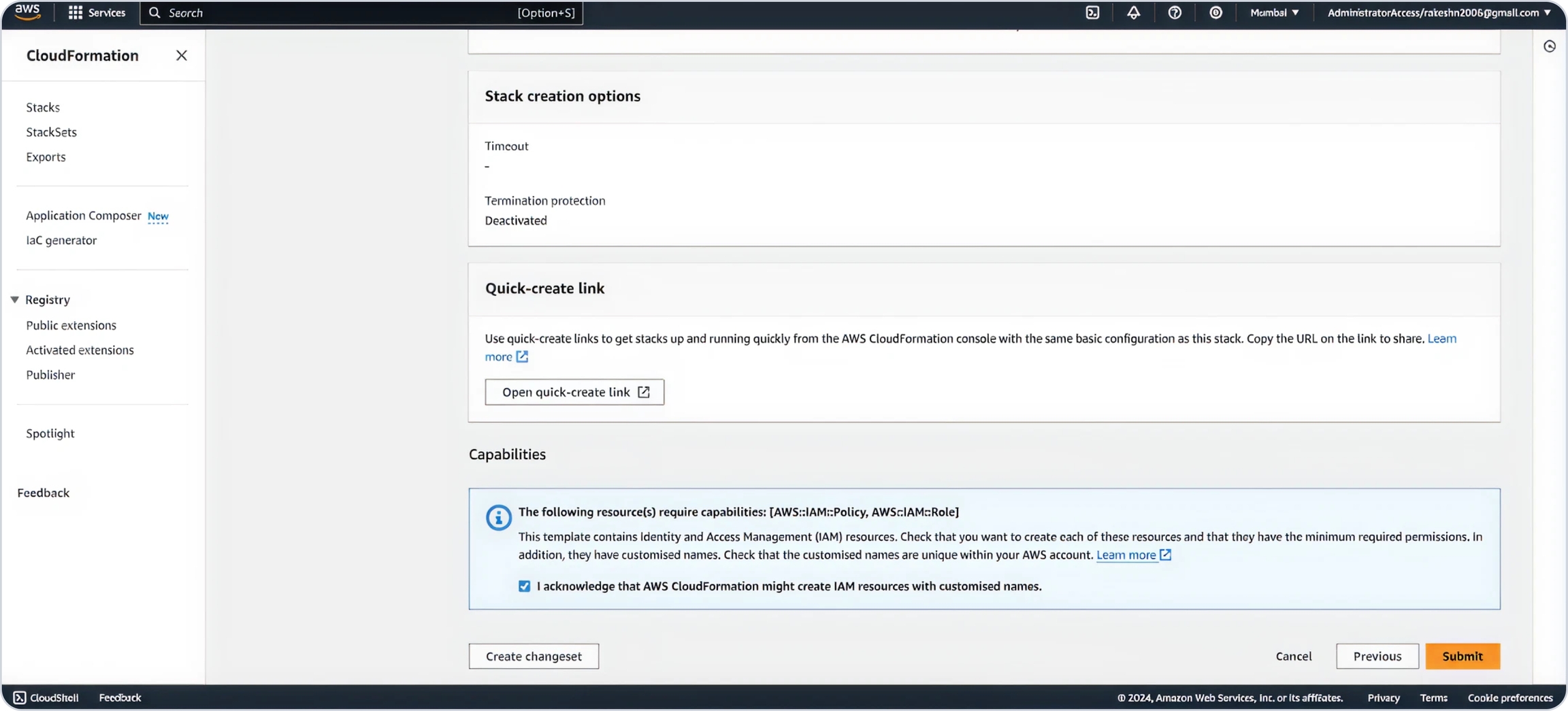The width and height of the screenshot is (1568, 711).
Task: Click CloudShell in the footer bar
Action: click(46, 697)
